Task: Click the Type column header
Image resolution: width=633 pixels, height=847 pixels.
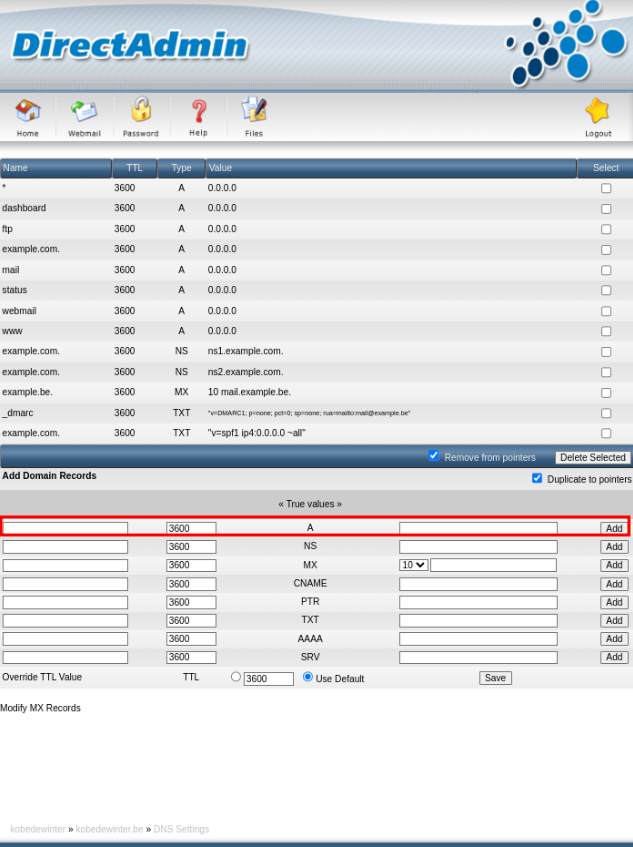Action: pos(181,168)
